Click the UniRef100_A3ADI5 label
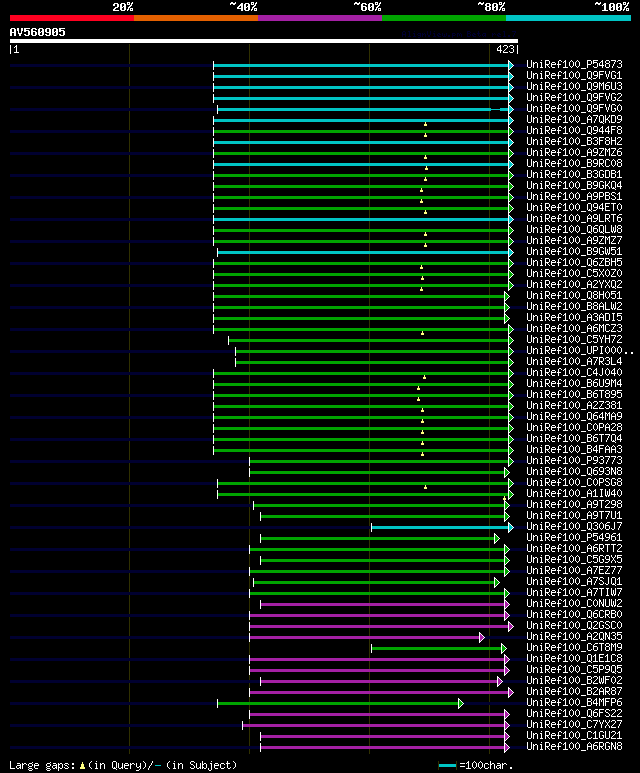The width and height of the screenshot is (640, 773). tap(574, 317)
